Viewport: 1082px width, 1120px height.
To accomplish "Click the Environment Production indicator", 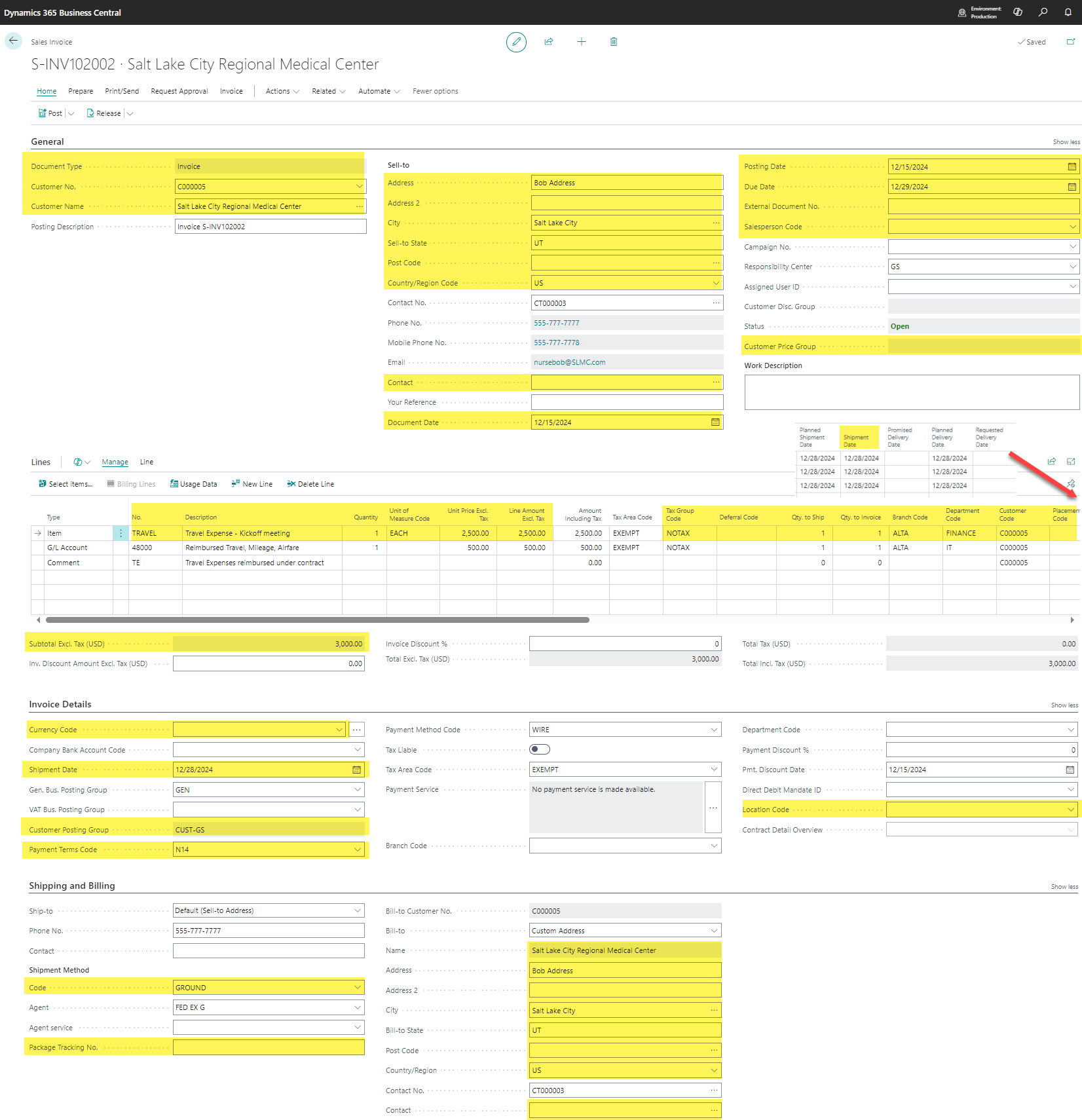I will click(980, 12).
